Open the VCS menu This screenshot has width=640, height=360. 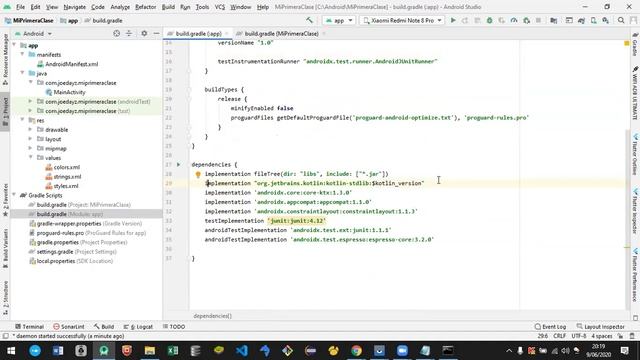(220, 7)
